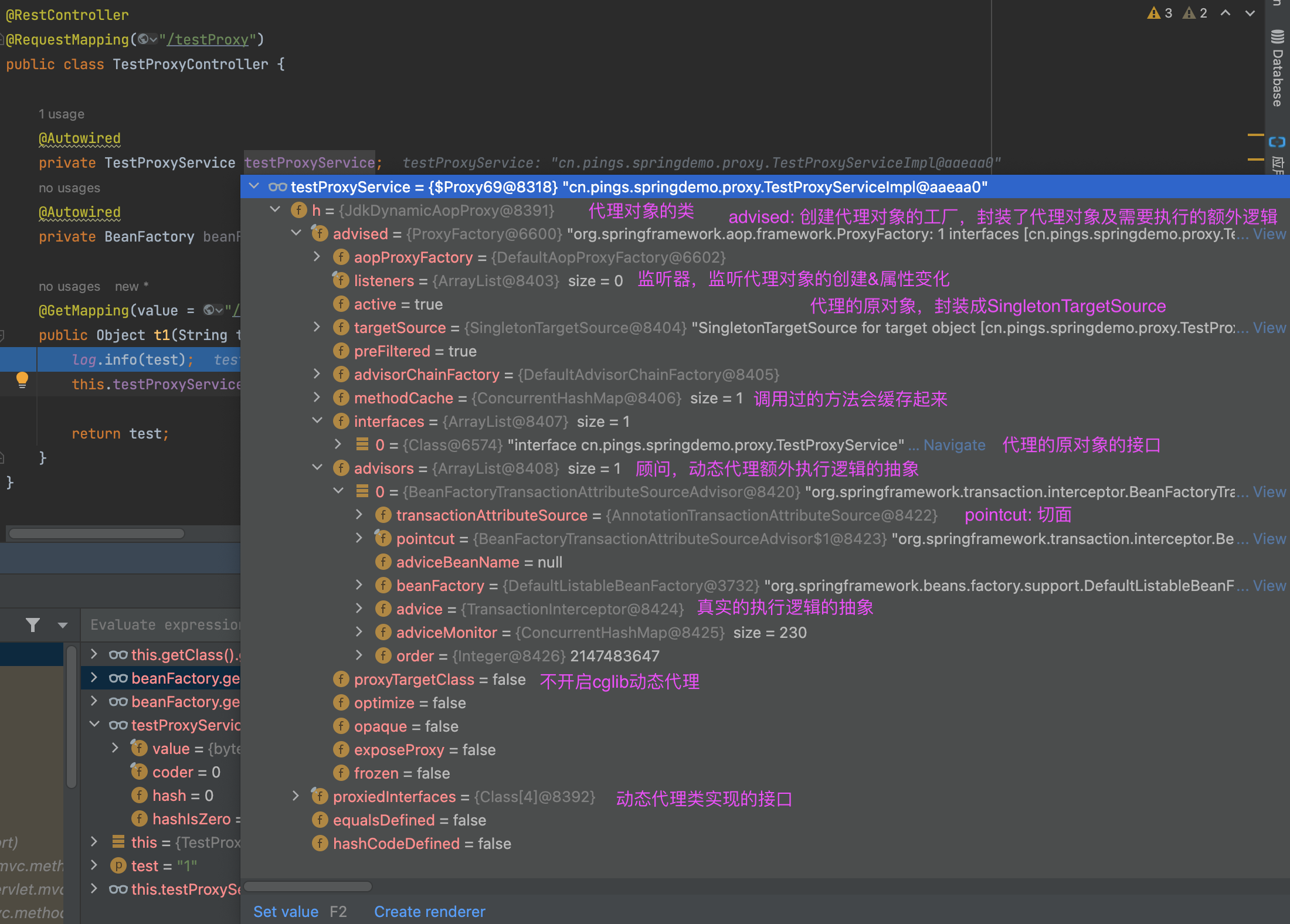Click the field icon beside coder variable
This screenshot has width=1290, height=924.
139,772
